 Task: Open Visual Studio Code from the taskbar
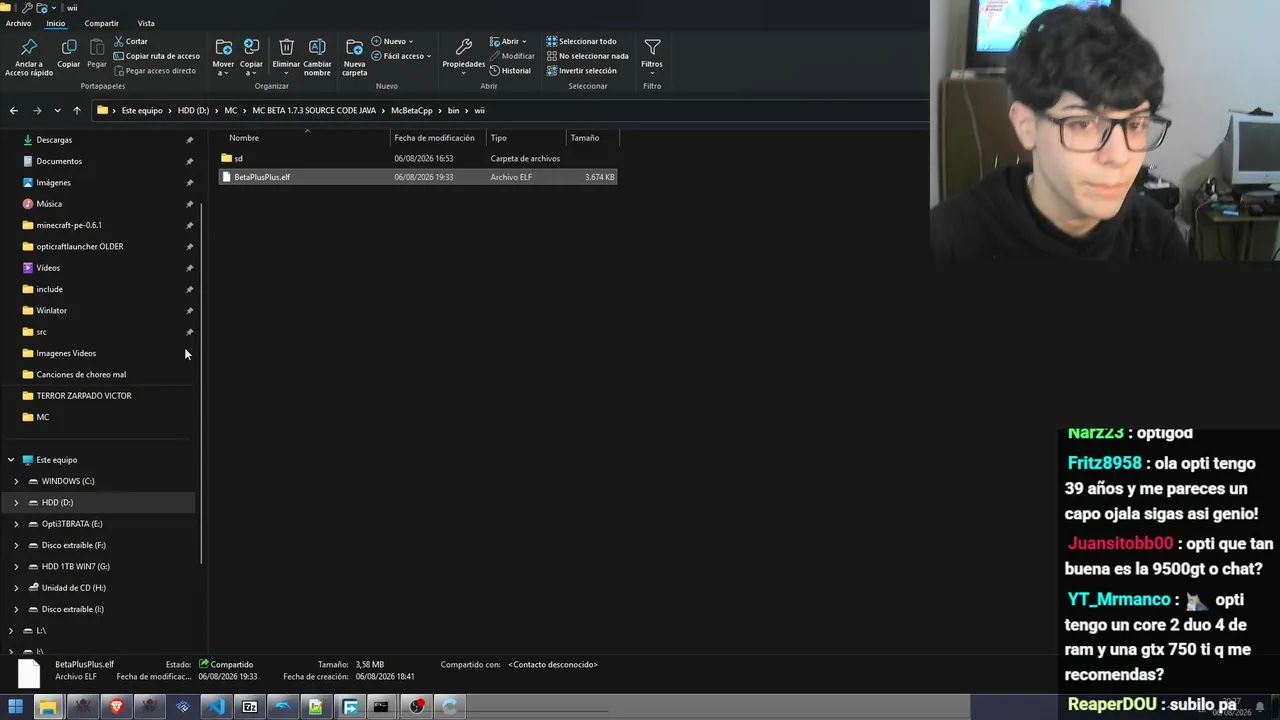click(x=216, y=707)
